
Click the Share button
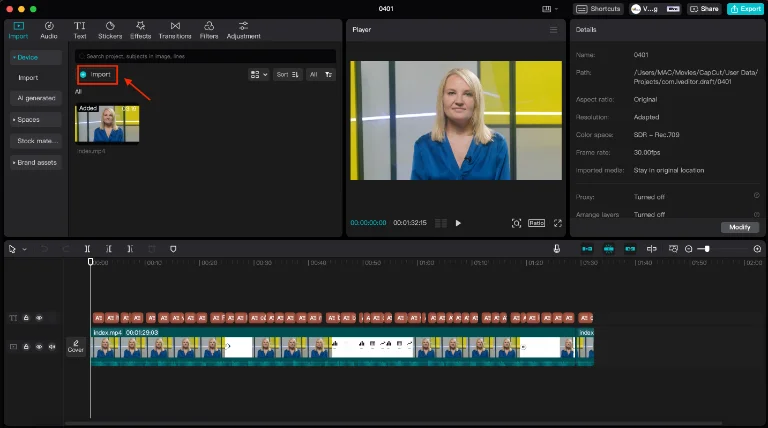pyautogui.click(x=704, y=9)
